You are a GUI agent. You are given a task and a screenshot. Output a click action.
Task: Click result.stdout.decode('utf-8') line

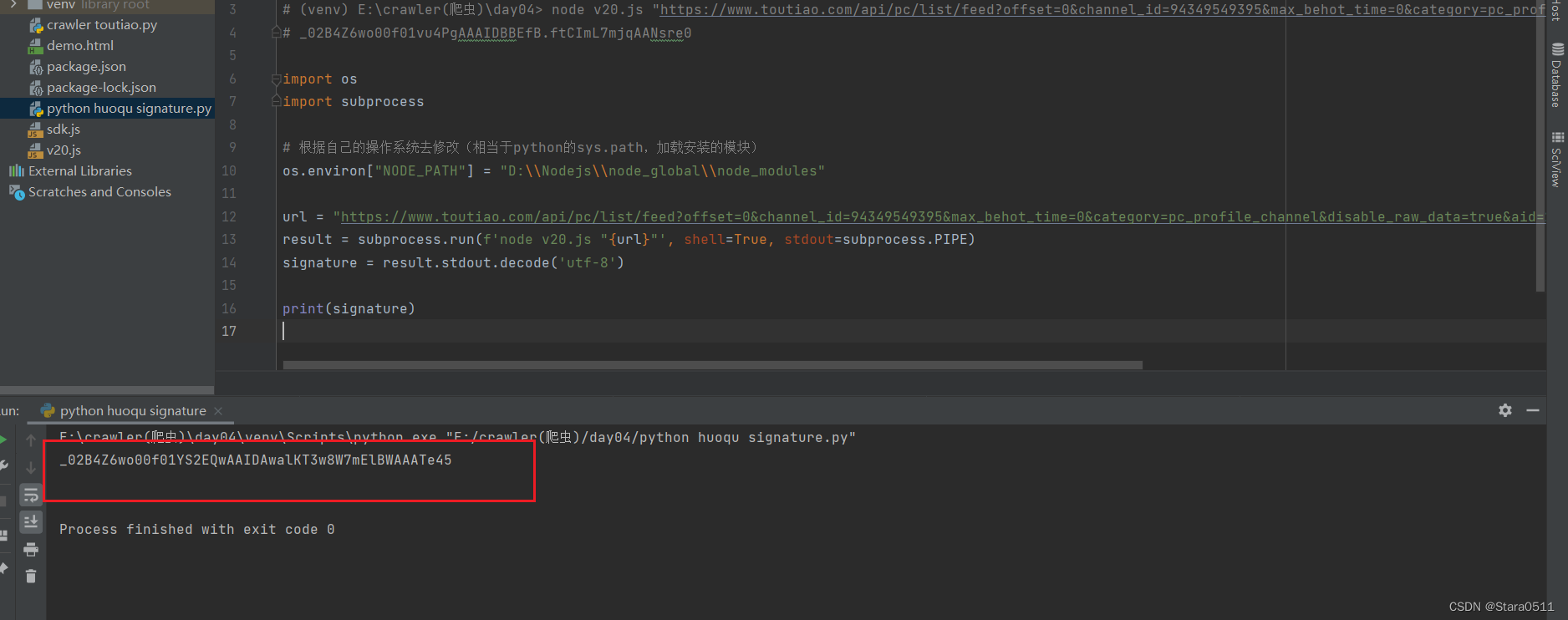click(453, 263)
